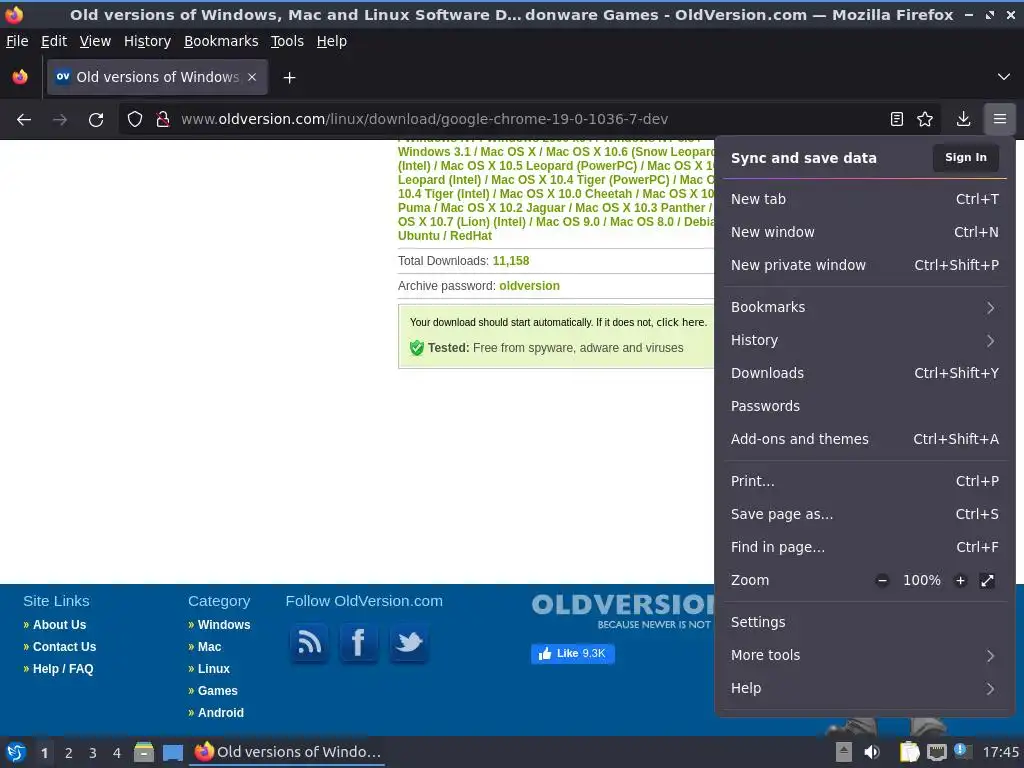Open the Bookmarks menu in menu bar
1024x768 pixels.
pyautogui.click(x=221, y=41)
